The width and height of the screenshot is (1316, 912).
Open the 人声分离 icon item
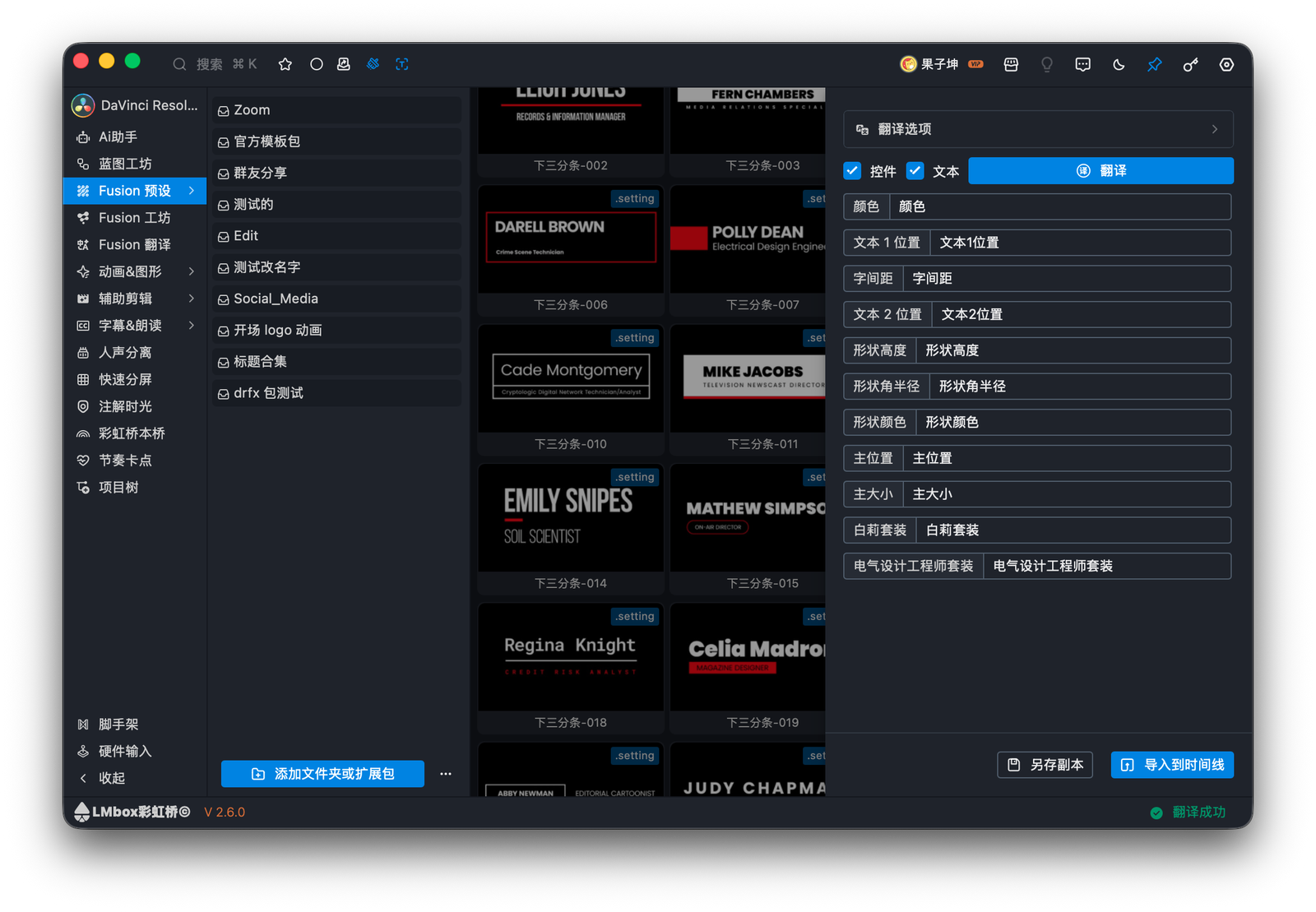83,353
